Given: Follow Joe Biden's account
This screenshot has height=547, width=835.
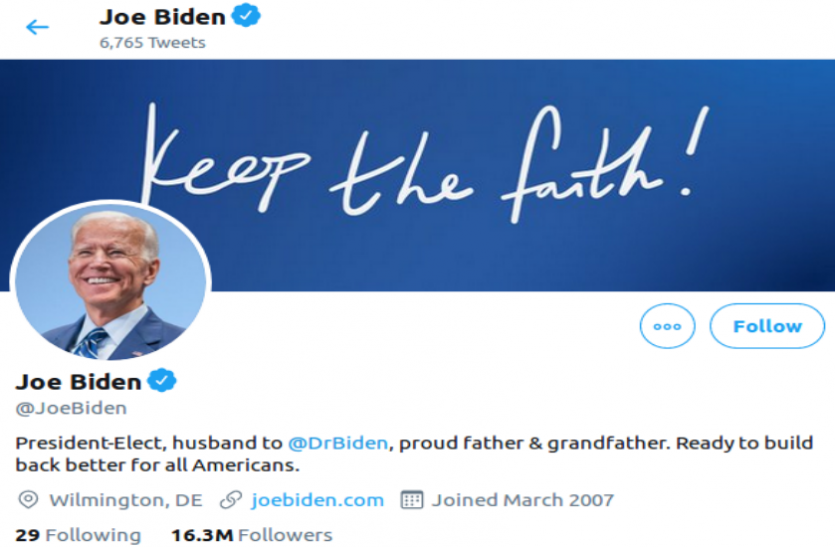Looking at the screenshot, I should (767, 326).
